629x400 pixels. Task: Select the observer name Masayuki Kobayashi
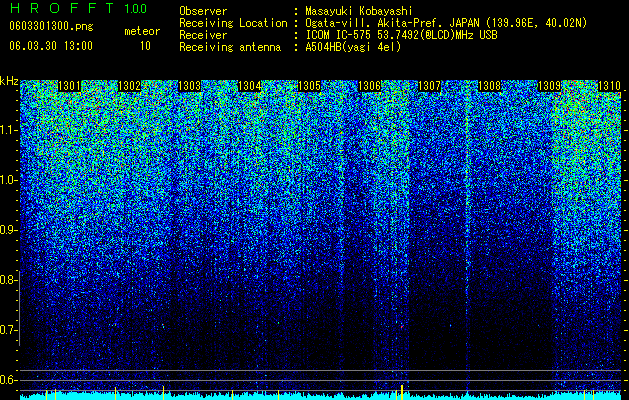359,11
